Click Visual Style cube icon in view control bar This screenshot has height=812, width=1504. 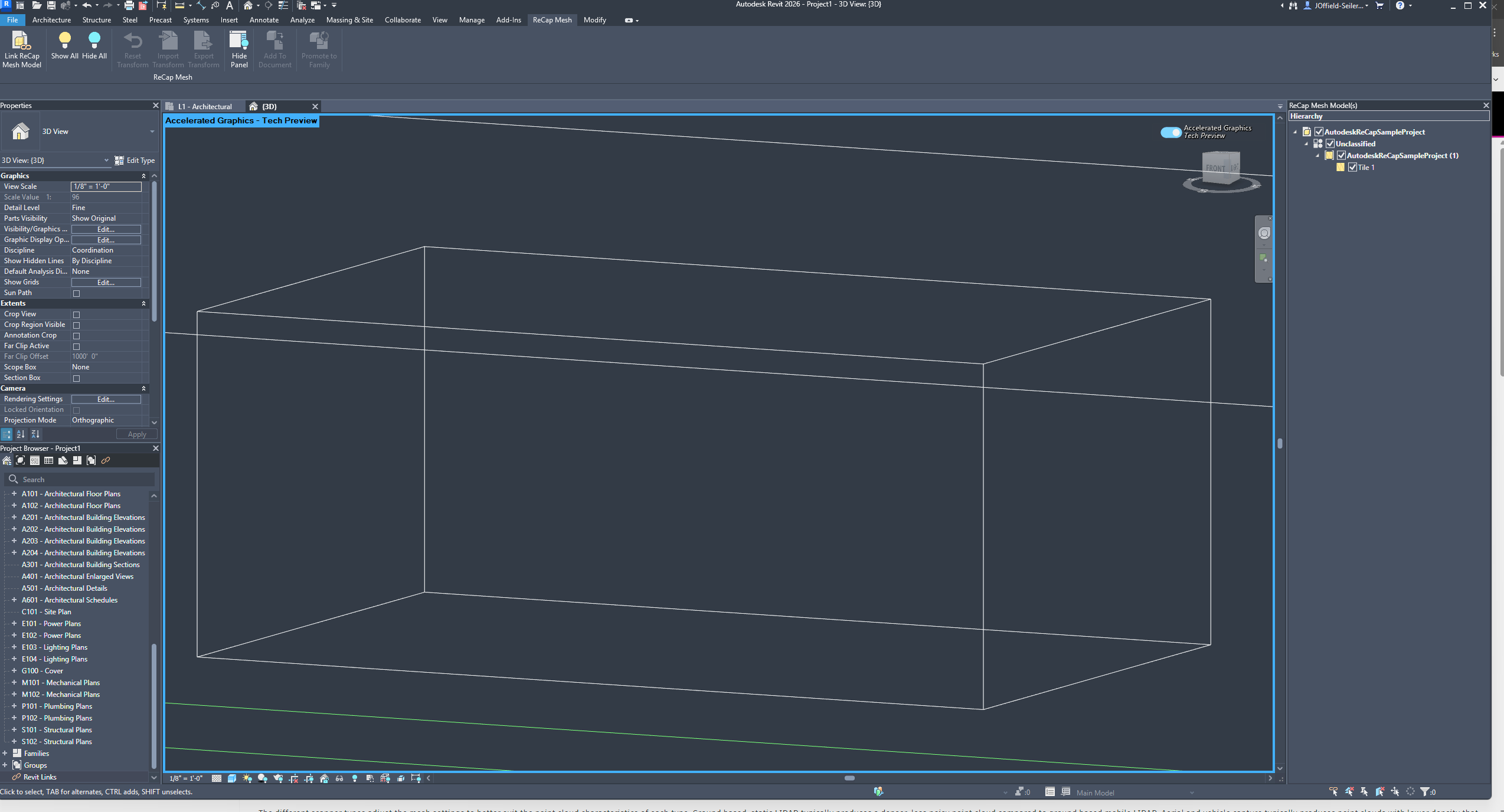232,778
